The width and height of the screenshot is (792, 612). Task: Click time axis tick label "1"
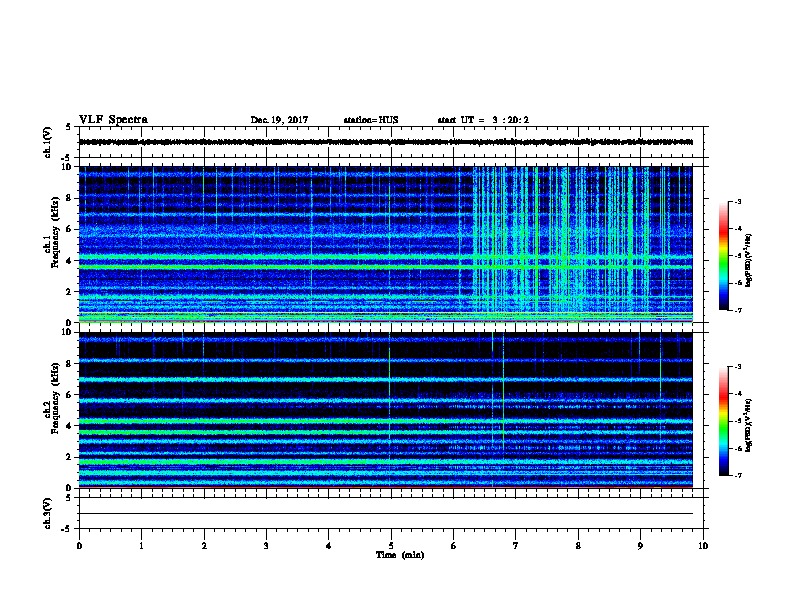(x=141, y=545)
